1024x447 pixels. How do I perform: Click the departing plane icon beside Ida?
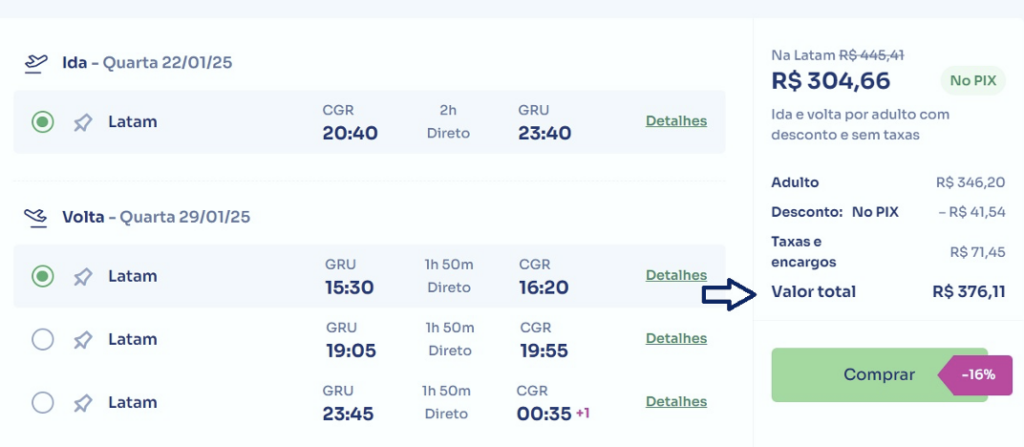(x=36, y=63)
